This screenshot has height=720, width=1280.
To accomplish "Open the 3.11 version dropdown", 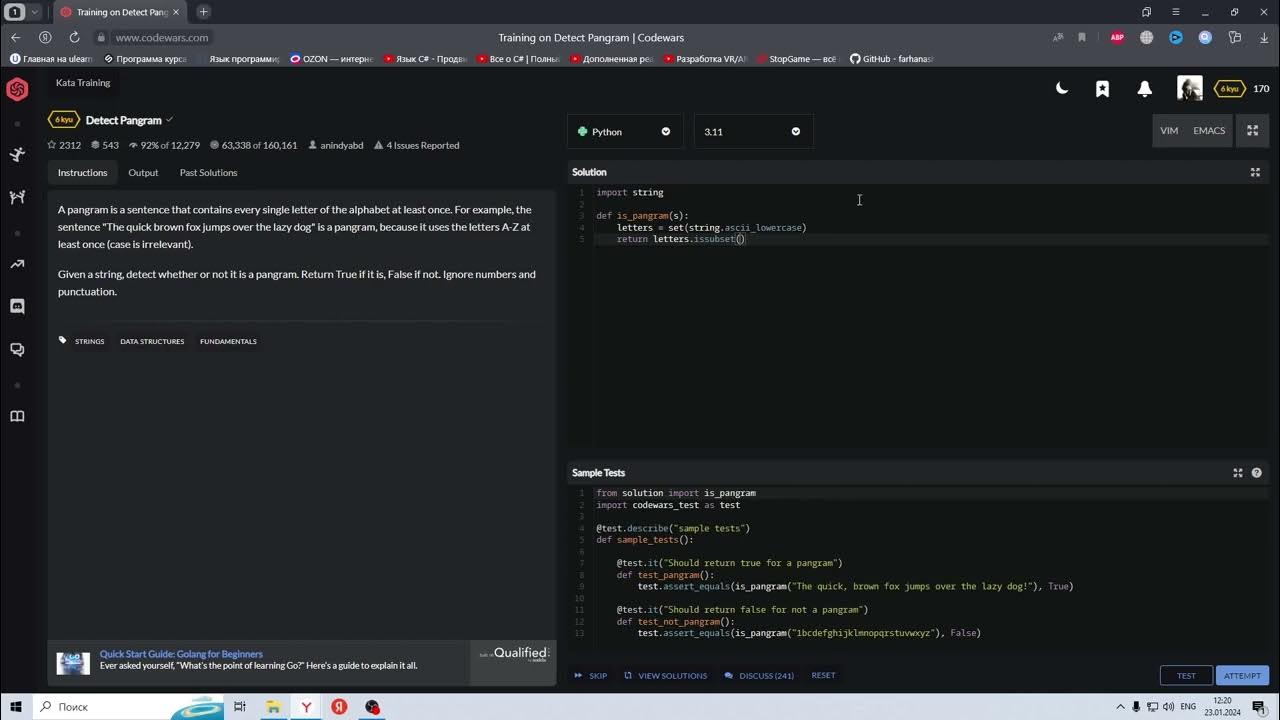I will pyautogui.click(x=753, y=132).
